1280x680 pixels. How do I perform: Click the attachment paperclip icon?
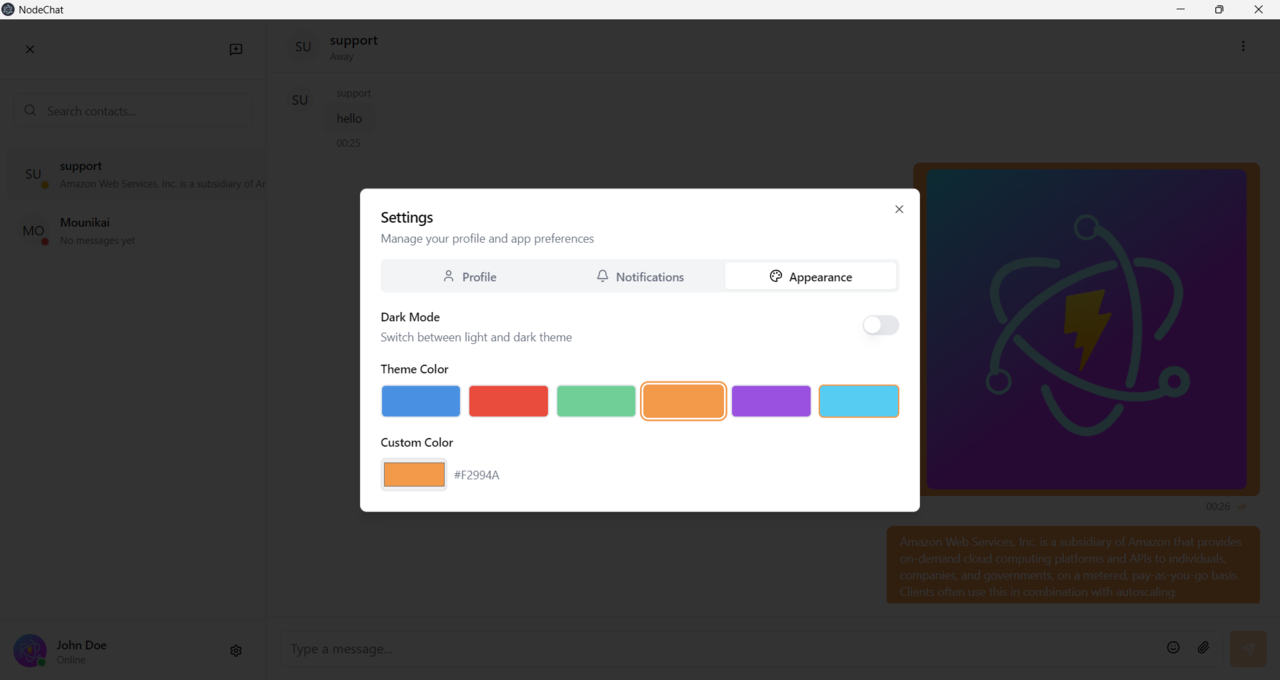(1204, 648)
